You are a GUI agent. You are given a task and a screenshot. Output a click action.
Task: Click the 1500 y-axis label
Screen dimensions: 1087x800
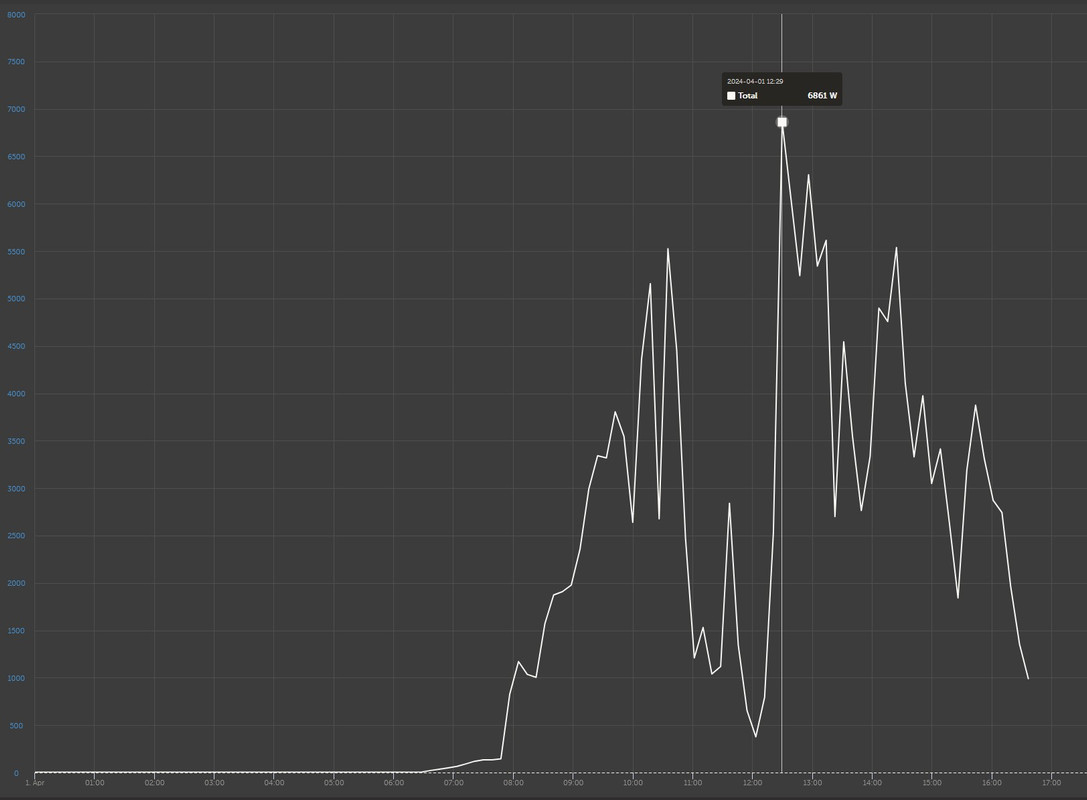[16, 631]
